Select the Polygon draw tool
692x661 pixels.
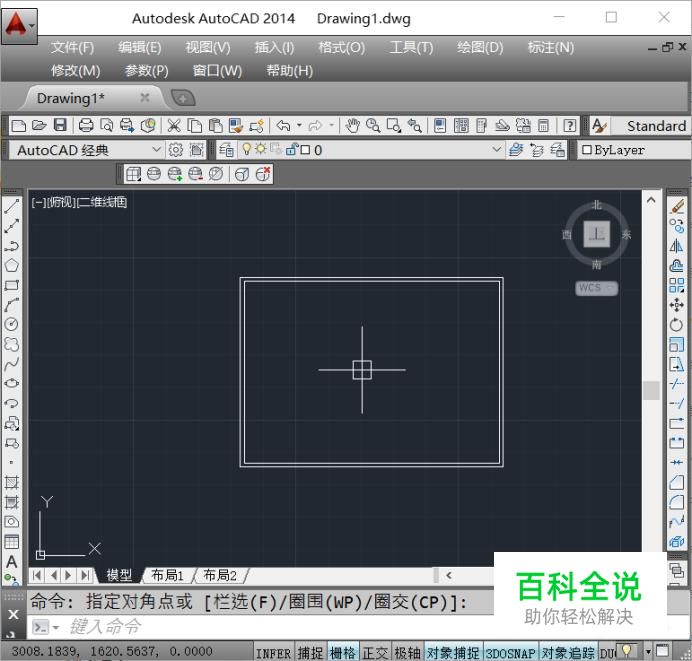[12, 266]
